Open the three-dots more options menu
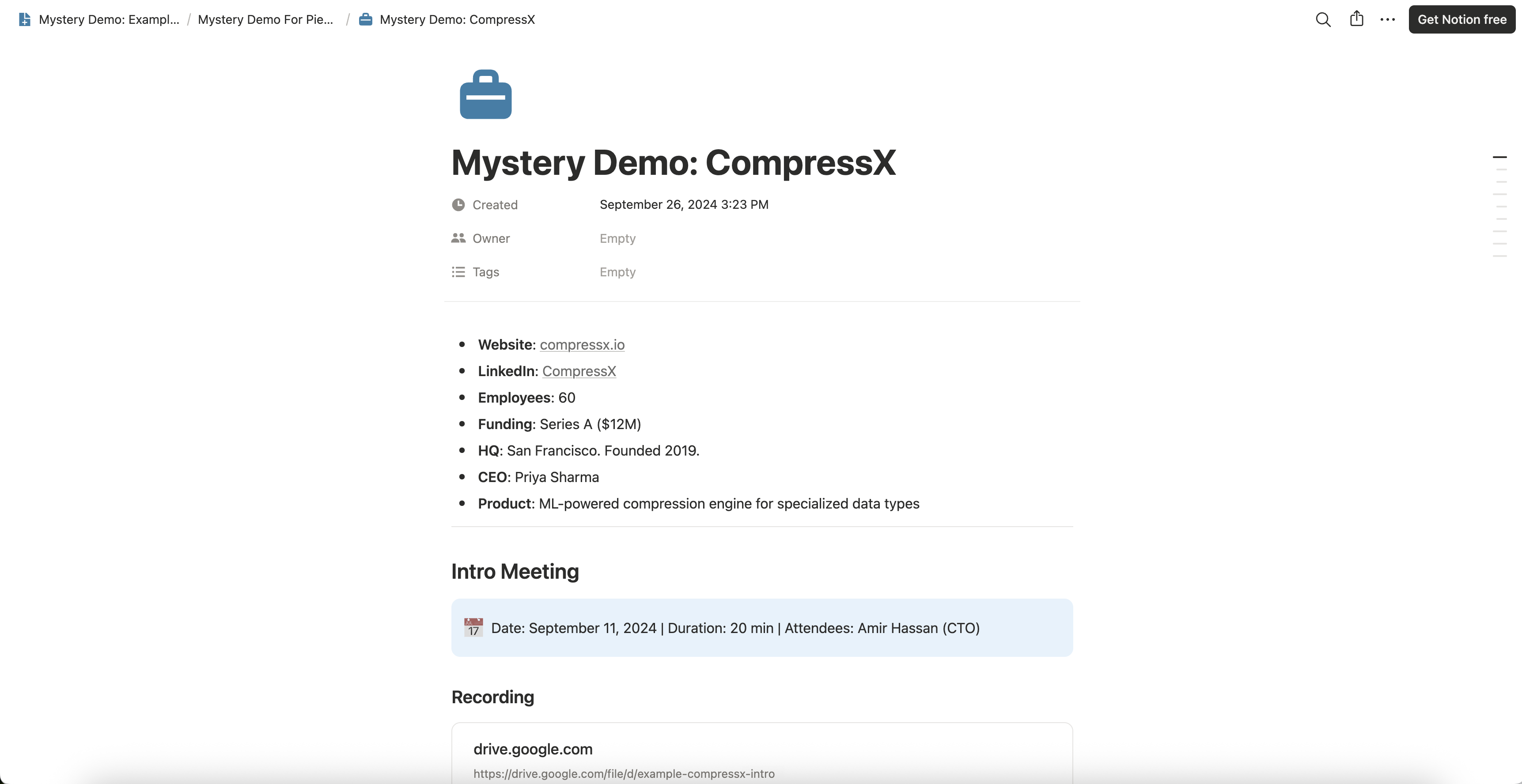Screen dimensions: 1522x784 tap(1387, 19)
